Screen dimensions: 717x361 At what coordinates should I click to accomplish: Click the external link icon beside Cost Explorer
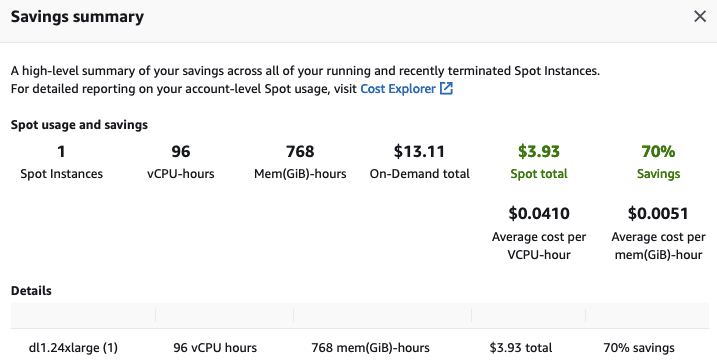point(446,88)
